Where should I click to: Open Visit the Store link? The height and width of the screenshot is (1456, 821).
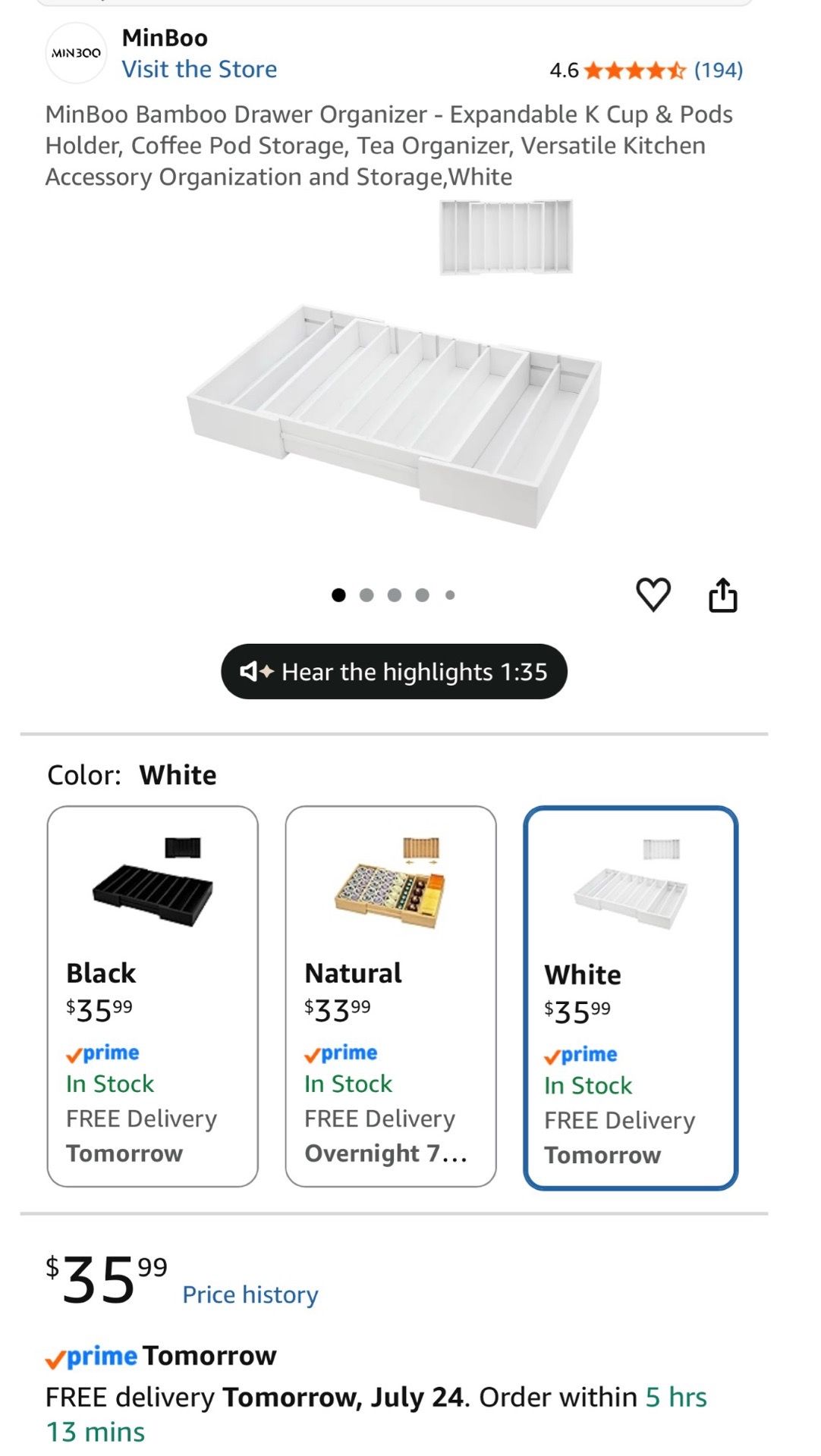pyautogui.click(x=200, y=69)
